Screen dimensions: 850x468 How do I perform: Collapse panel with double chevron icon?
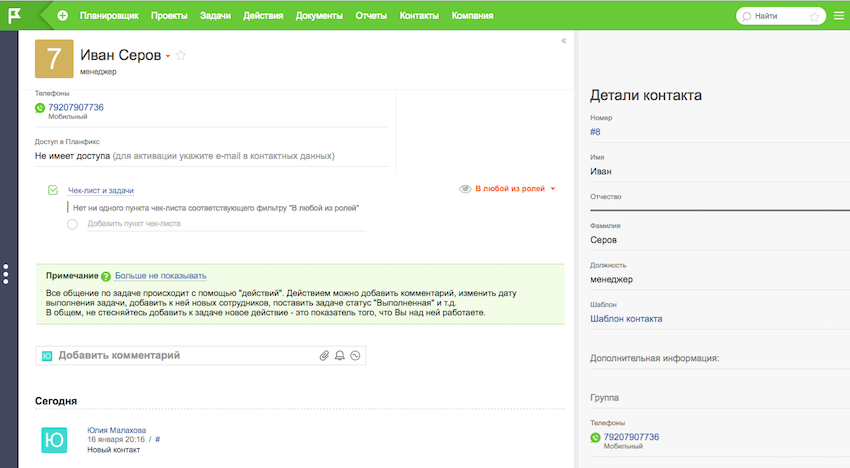tap(564, 41)
